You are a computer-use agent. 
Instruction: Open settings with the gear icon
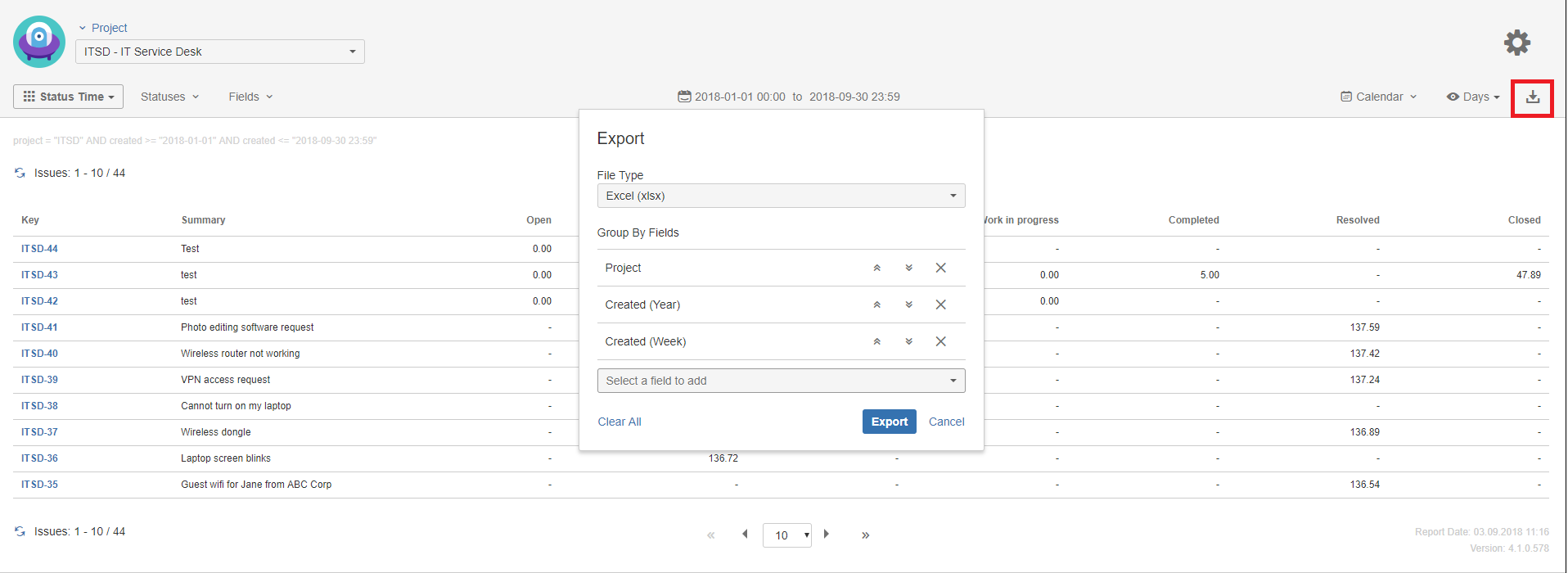1516,43
